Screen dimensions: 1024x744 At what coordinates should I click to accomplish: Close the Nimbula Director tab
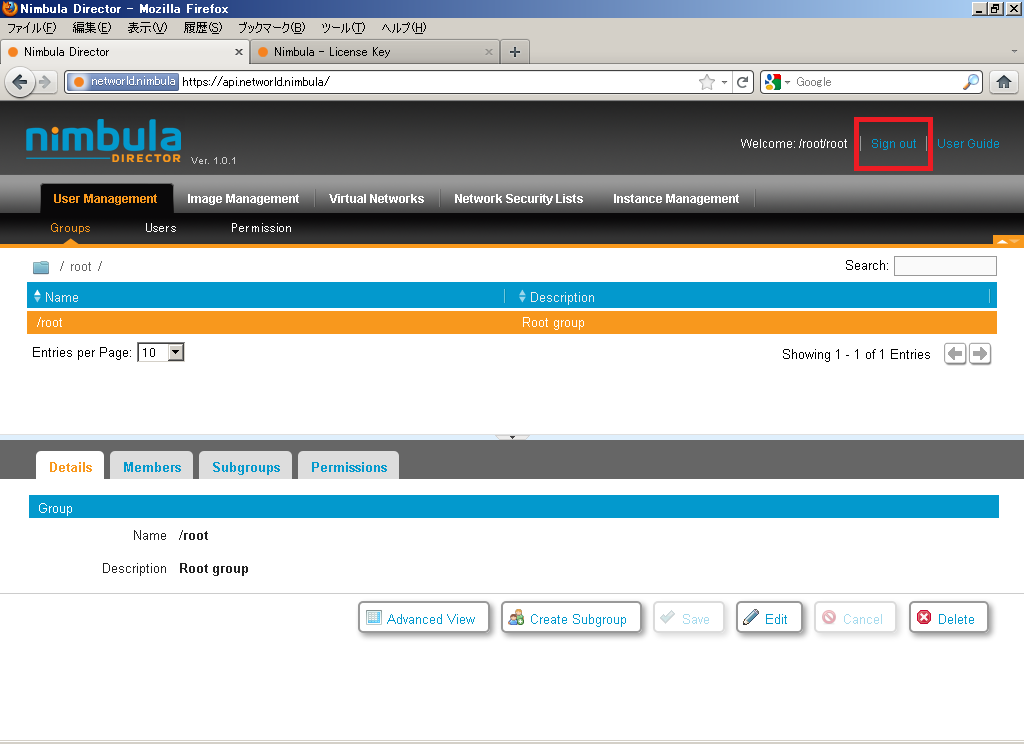(238, 52)
